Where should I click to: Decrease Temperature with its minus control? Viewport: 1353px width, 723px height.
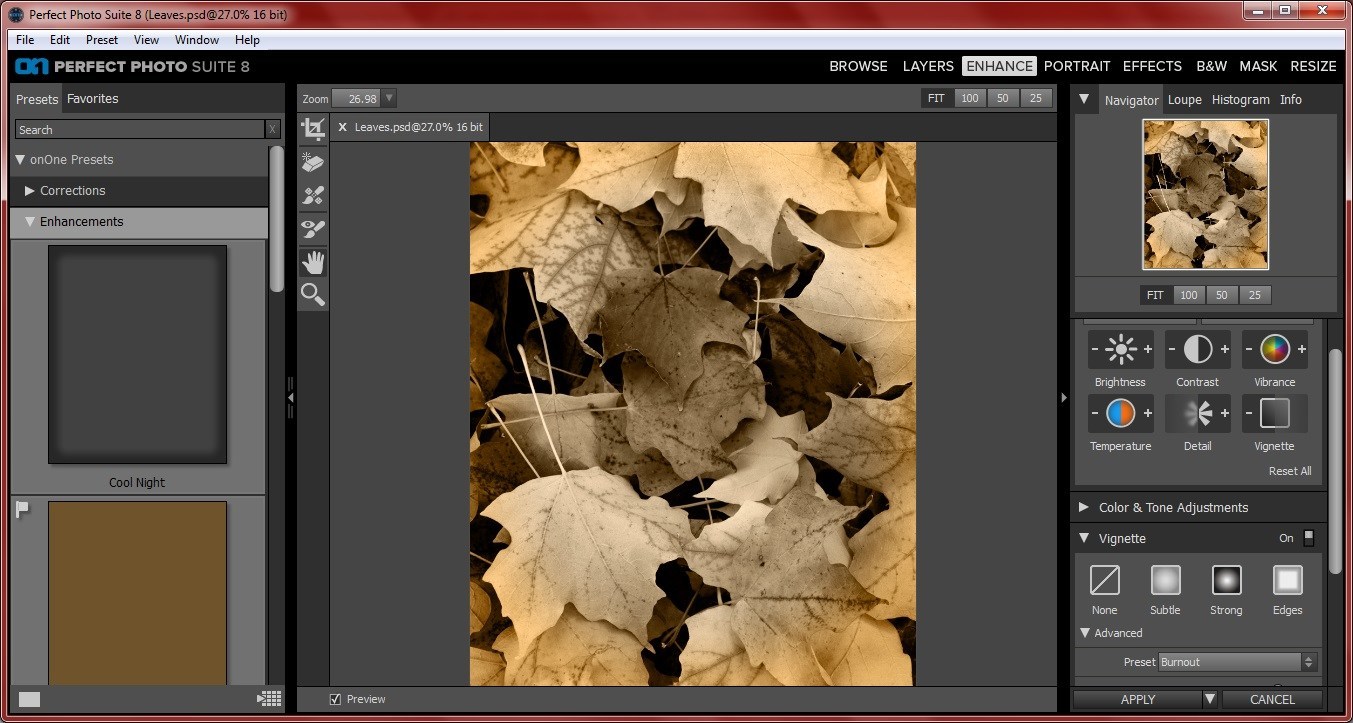pyautogui.click(x=1094, y=413)
